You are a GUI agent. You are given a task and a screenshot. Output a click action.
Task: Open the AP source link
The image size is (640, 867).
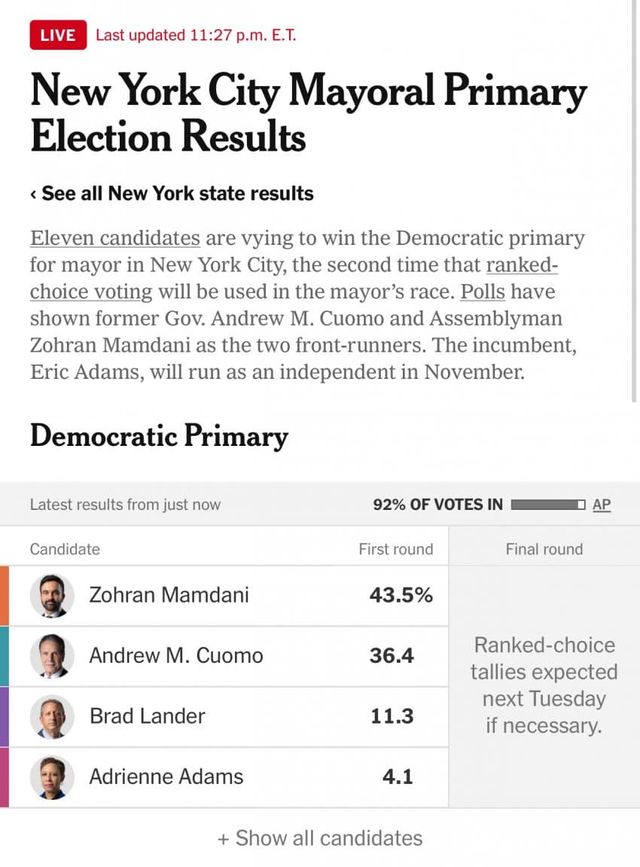click(x=601, y=505)
